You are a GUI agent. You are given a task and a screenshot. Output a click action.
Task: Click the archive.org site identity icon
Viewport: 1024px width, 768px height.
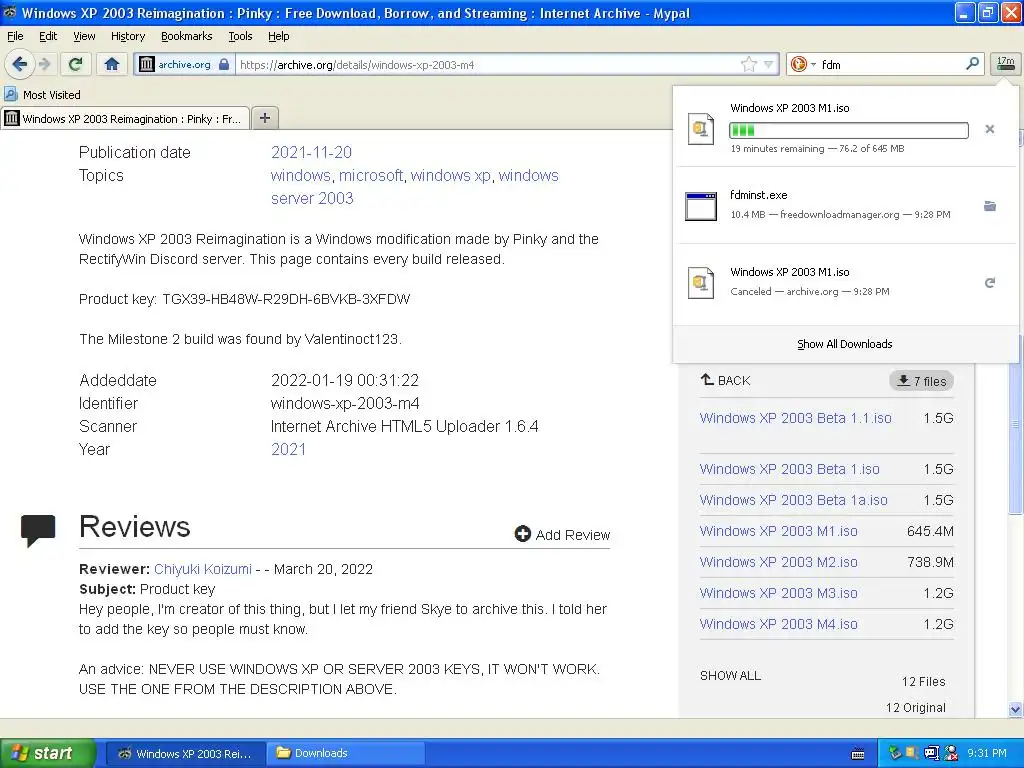pos(147,64)
